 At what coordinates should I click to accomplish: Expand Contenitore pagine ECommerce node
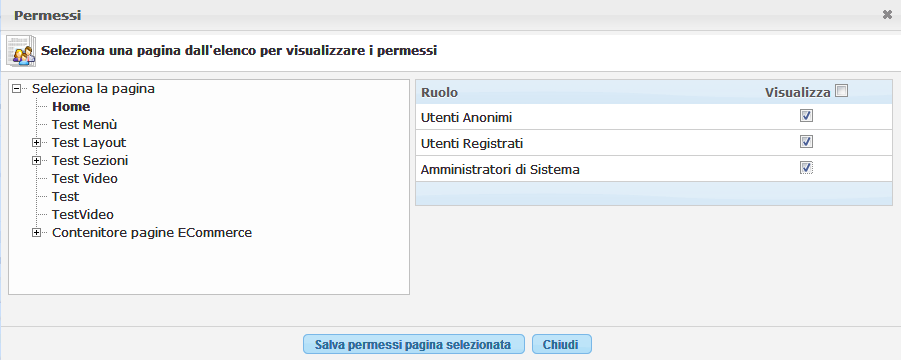36,233
